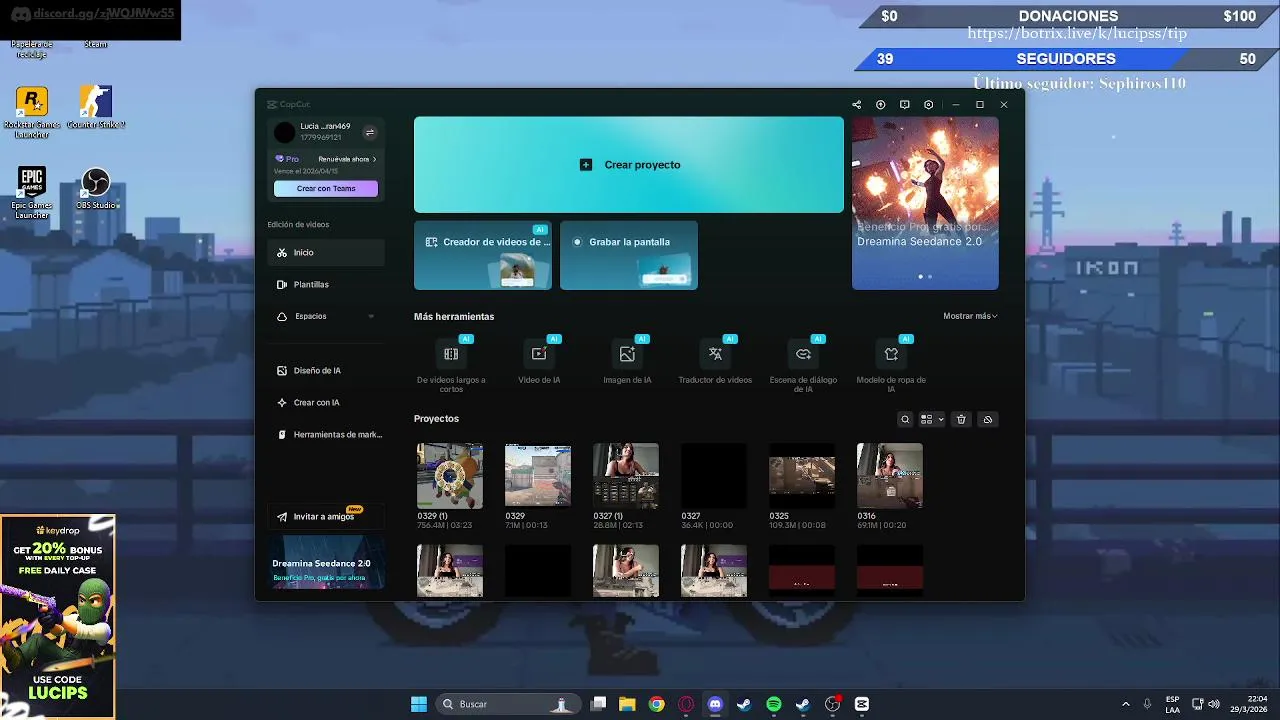Select Plantillas in the sidebar
Viewport: 1280px width, 720px height.
pos(326,285)
